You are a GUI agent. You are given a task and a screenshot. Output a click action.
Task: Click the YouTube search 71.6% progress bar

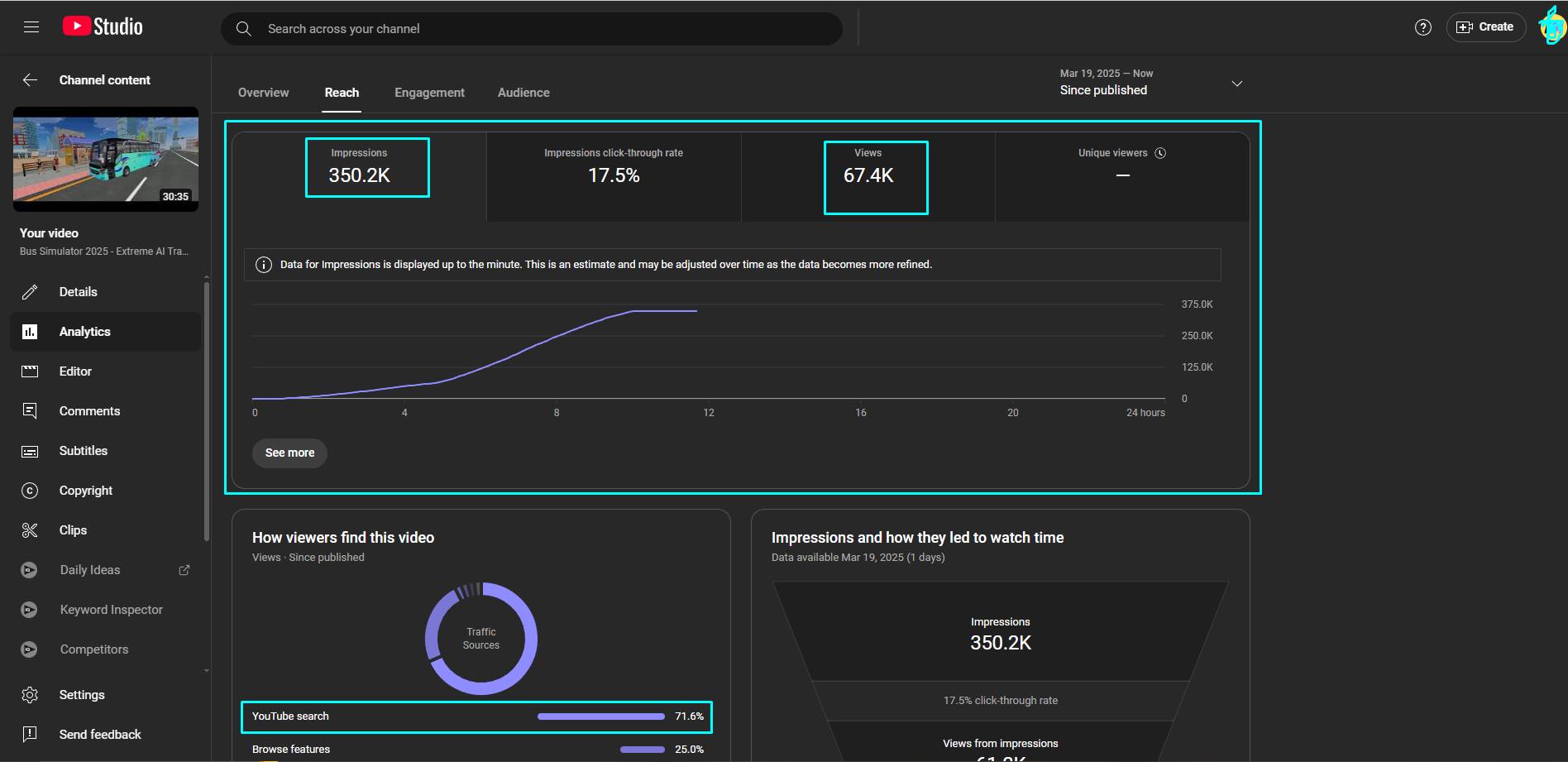point(601,716)
